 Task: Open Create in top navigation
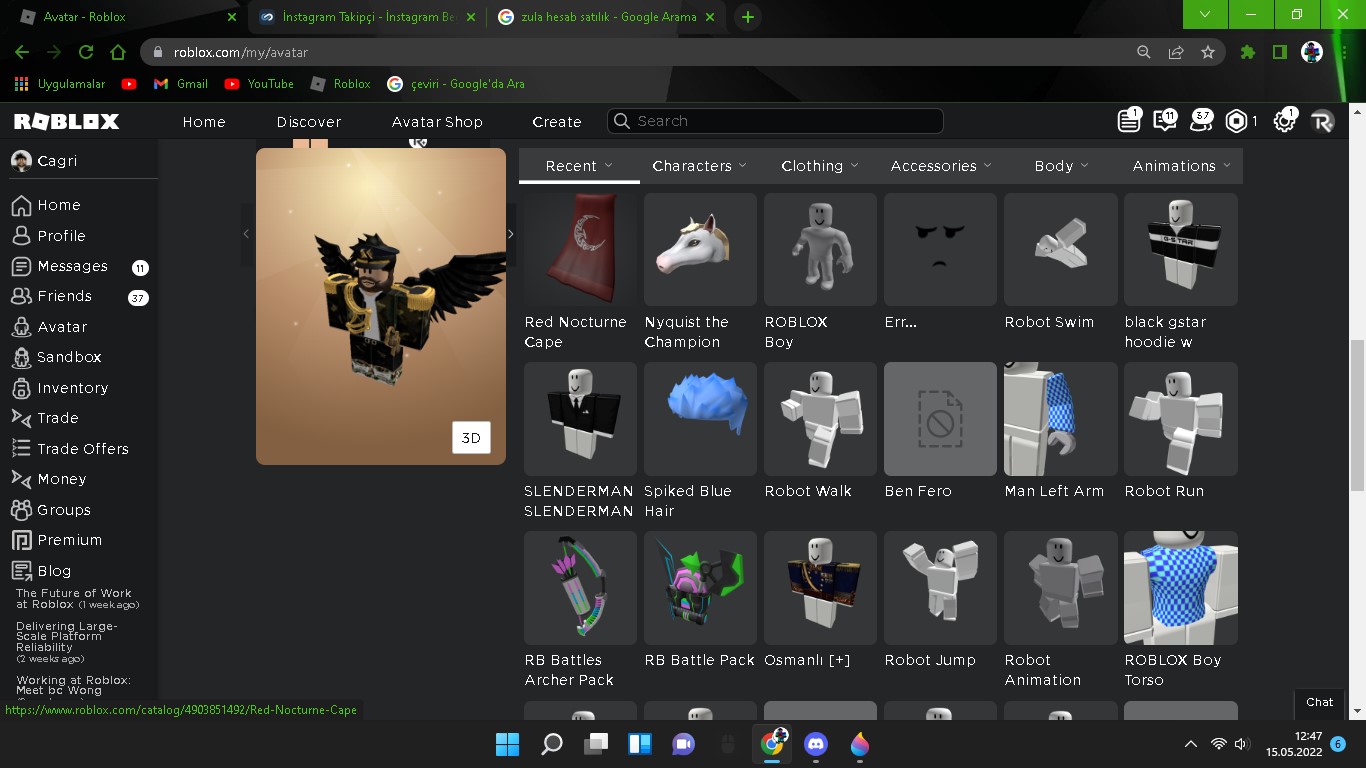tap(557, 122)
